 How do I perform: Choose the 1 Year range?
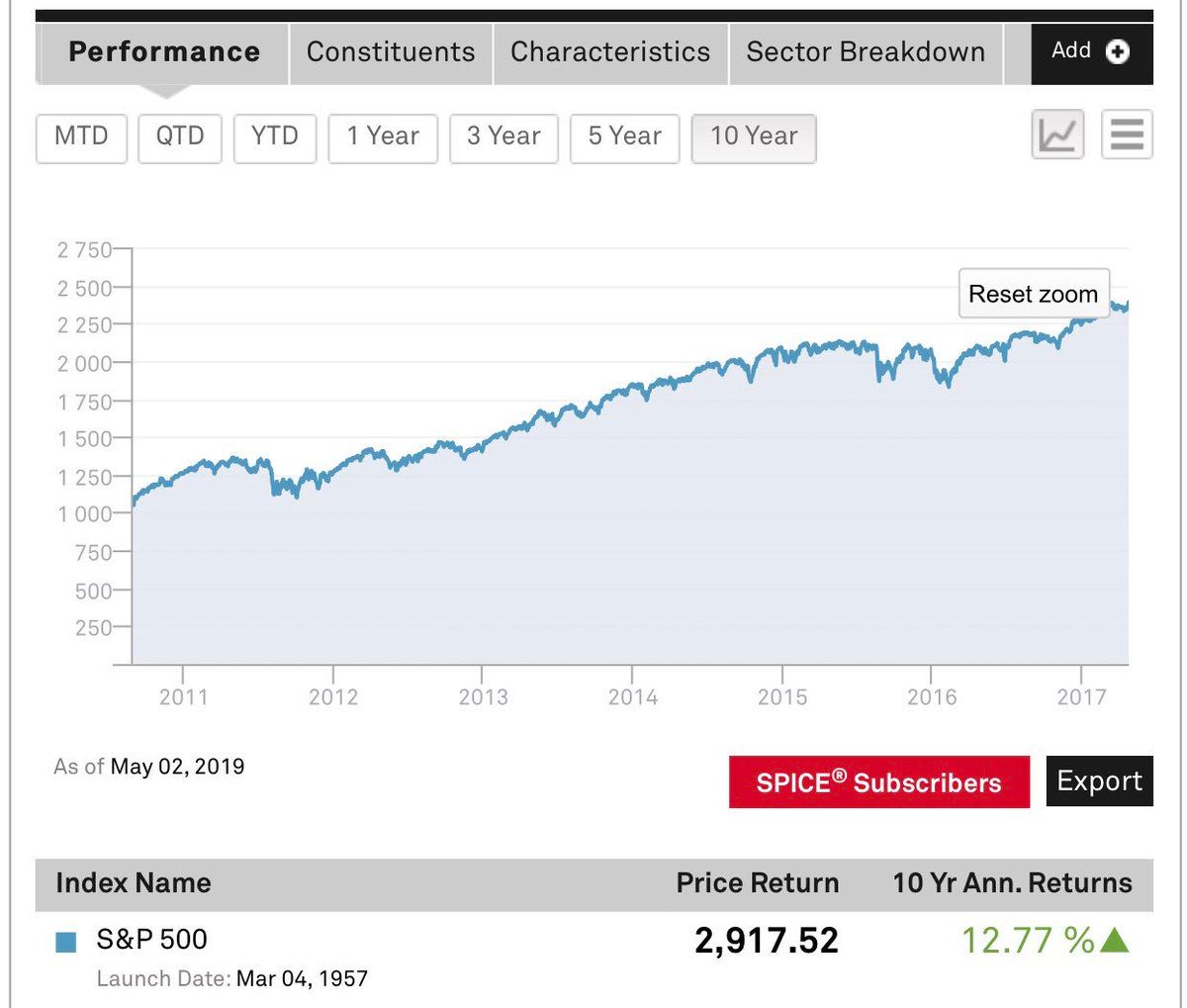(383, 137)
